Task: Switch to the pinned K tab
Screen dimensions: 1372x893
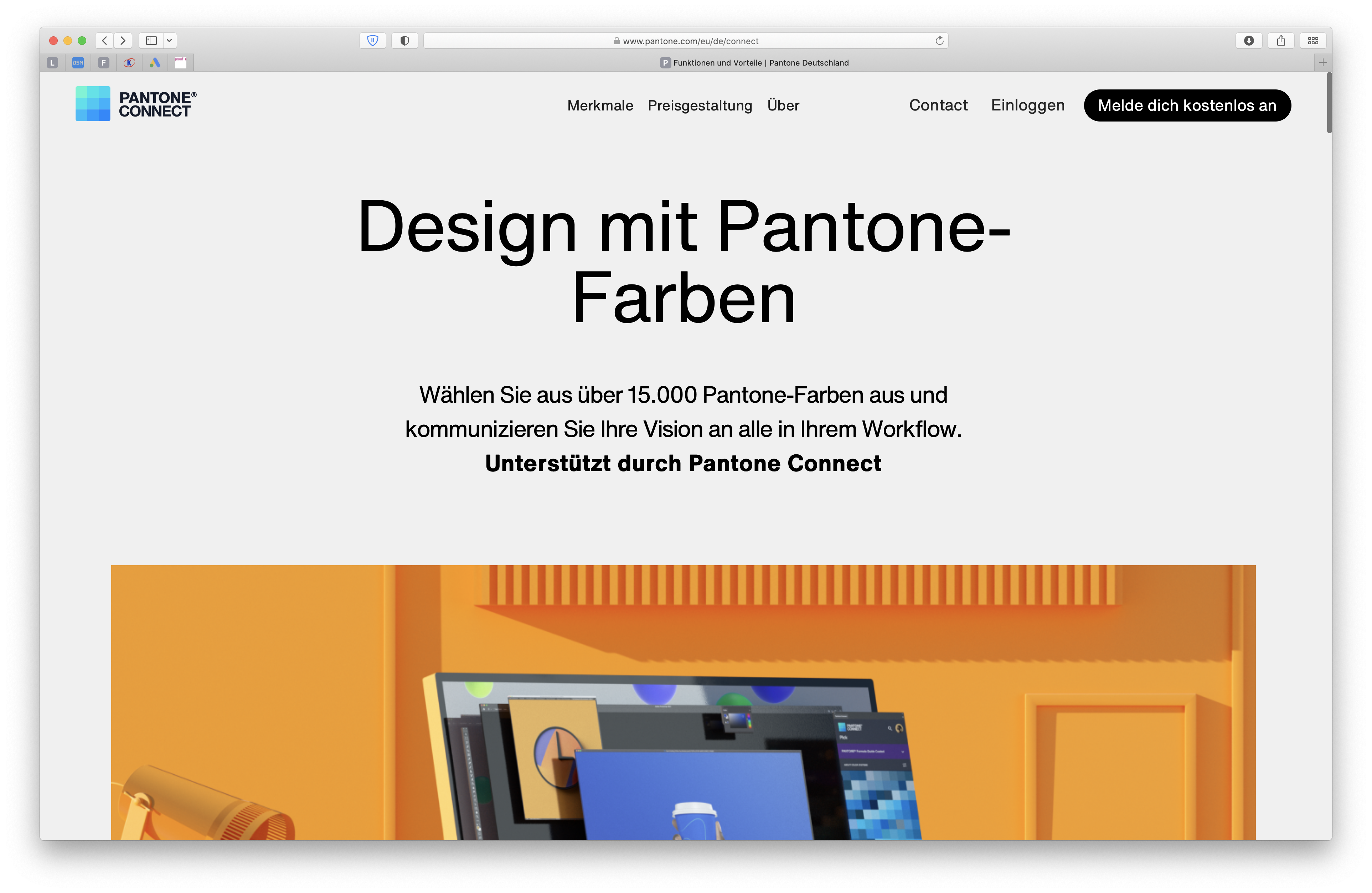Action: [x=129, y=63]
